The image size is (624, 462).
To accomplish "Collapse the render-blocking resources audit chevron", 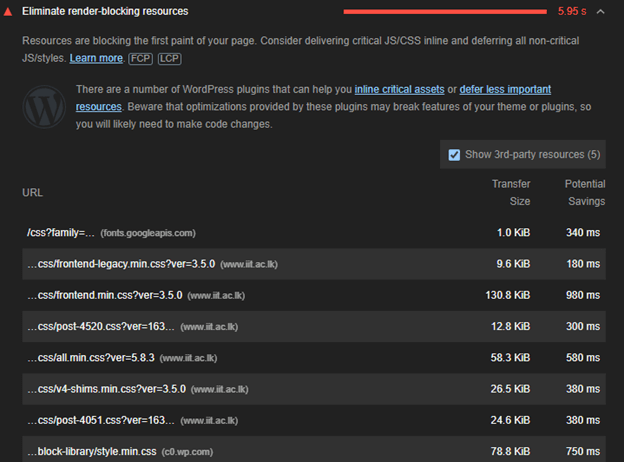I will point(600,12).
